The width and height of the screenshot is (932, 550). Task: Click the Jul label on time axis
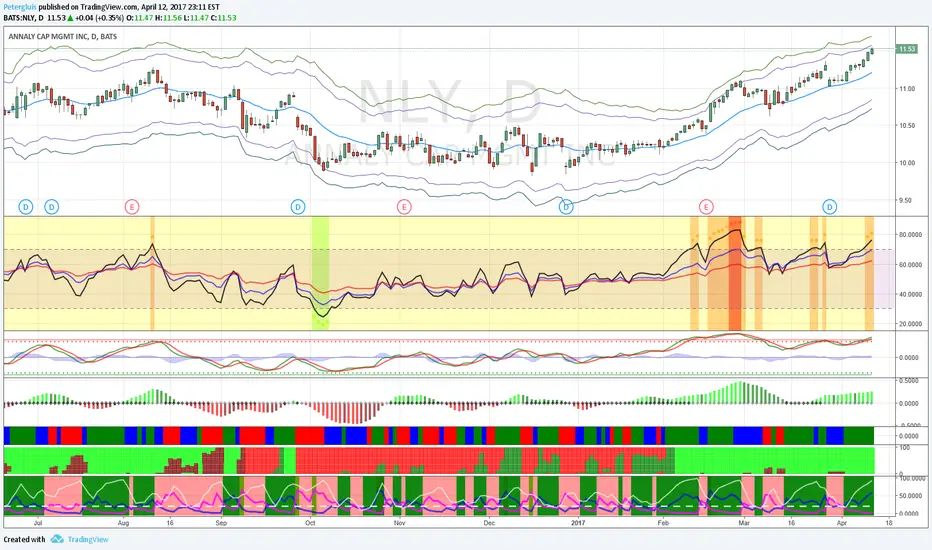click(37, 523)
